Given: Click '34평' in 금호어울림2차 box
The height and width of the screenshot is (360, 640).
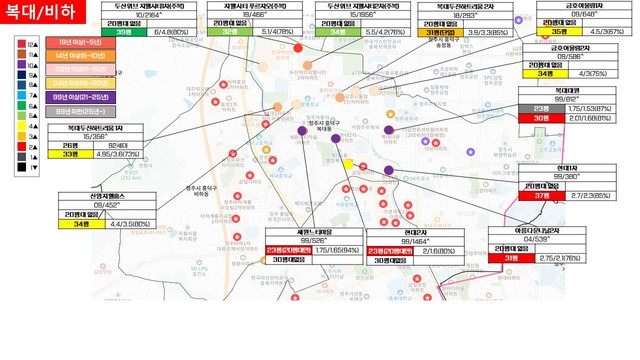Looking at the screenshot, I should coord(545,74).
